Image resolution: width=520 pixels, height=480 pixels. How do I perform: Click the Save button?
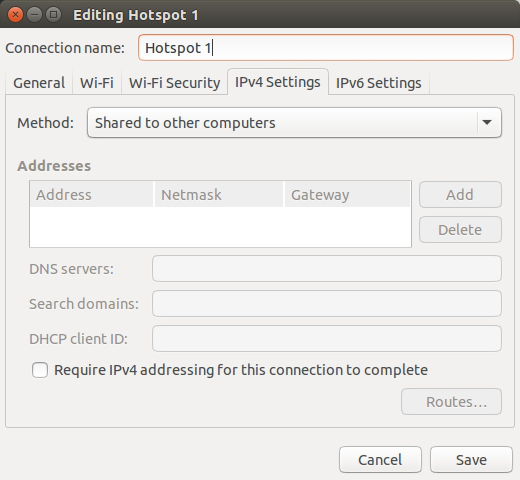click(x=471, y=460)
